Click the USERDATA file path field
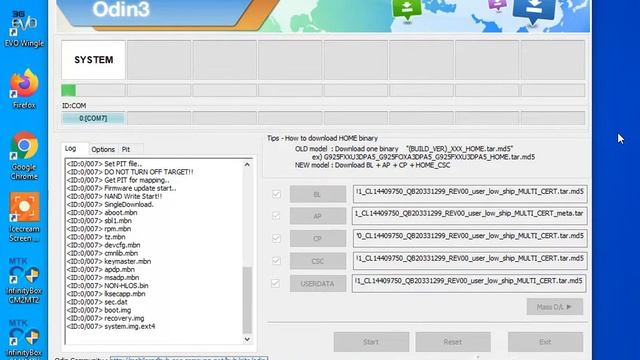Viewport: 640px width, 360px height. click(x=469, y=283)
